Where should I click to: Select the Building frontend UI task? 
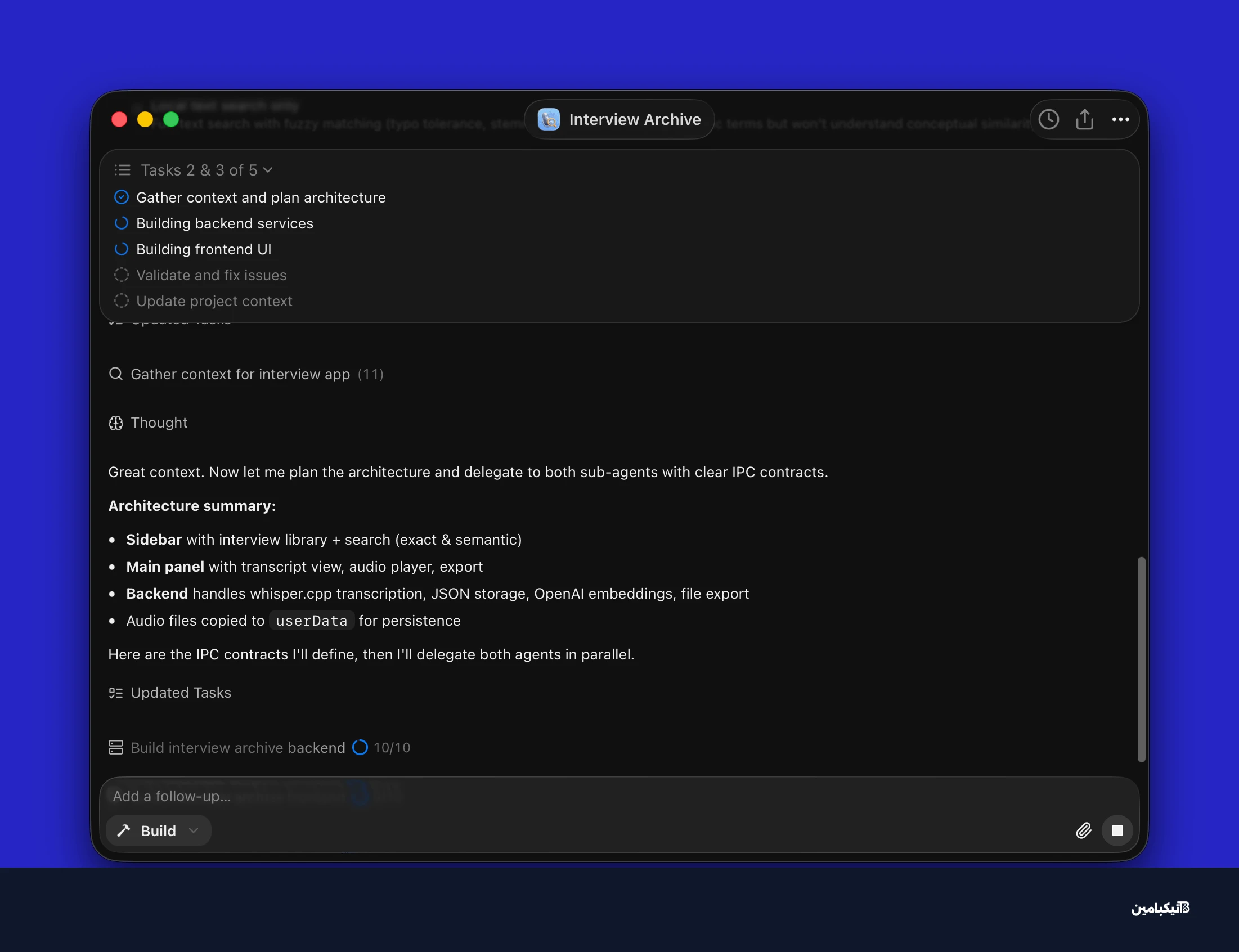pyautogui.click(x=203, y=249)
